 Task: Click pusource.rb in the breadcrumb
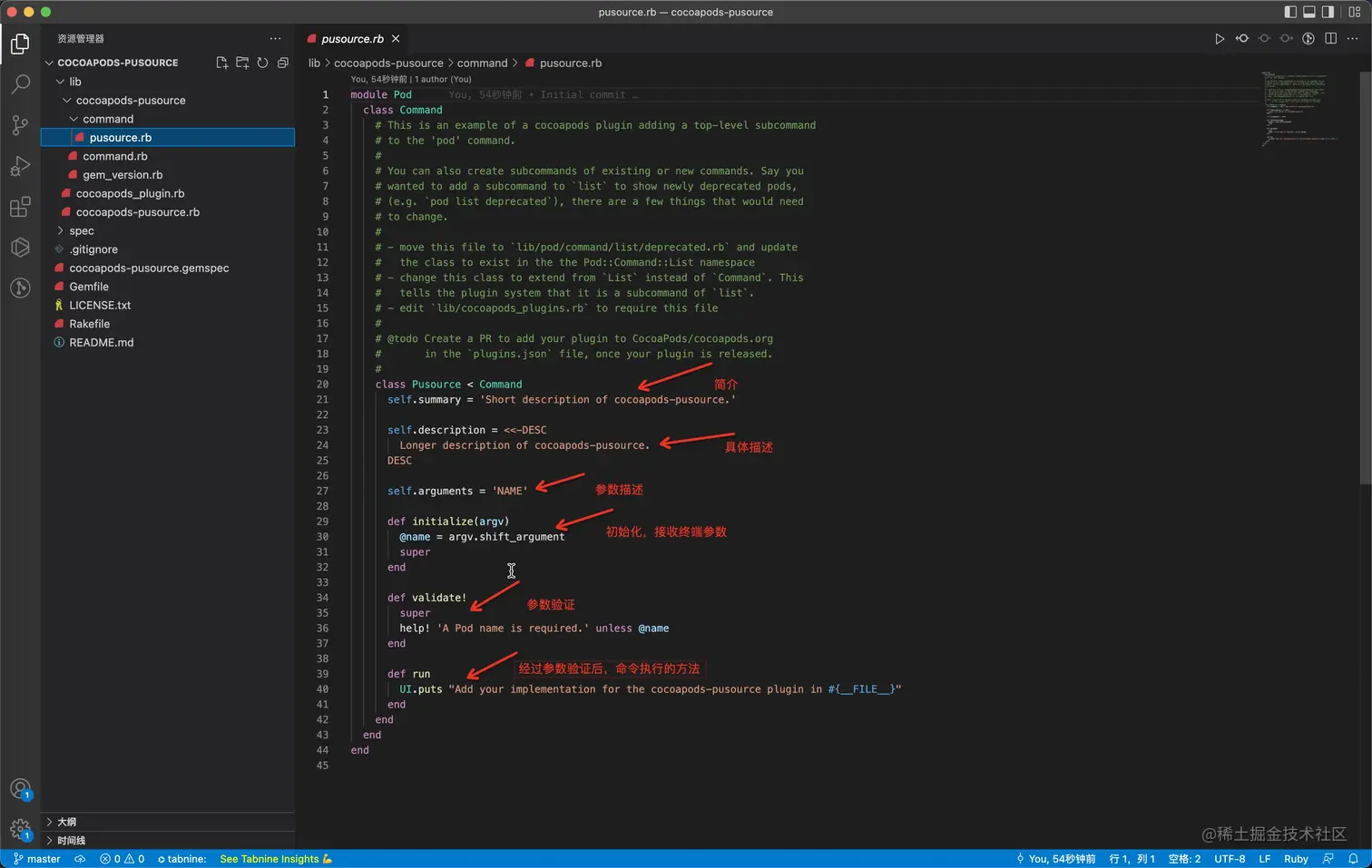click(570, 63)
